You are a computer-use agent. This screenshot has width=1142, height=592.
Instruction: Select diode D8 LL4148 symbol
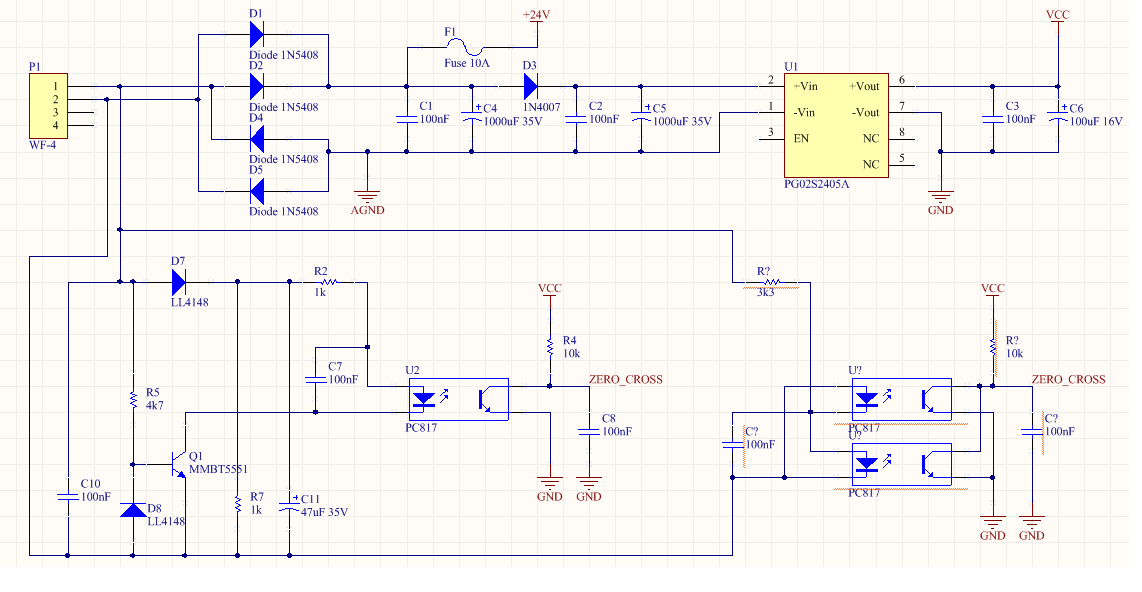coord(133,509)
